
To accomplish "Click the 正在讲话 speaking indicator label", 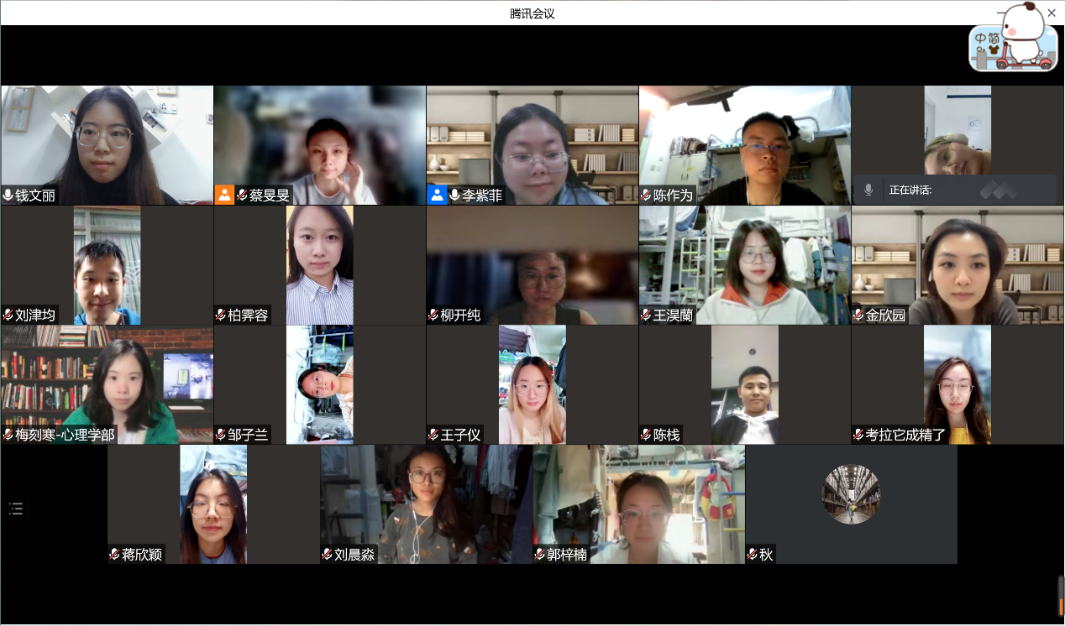I will click(910, 189).
